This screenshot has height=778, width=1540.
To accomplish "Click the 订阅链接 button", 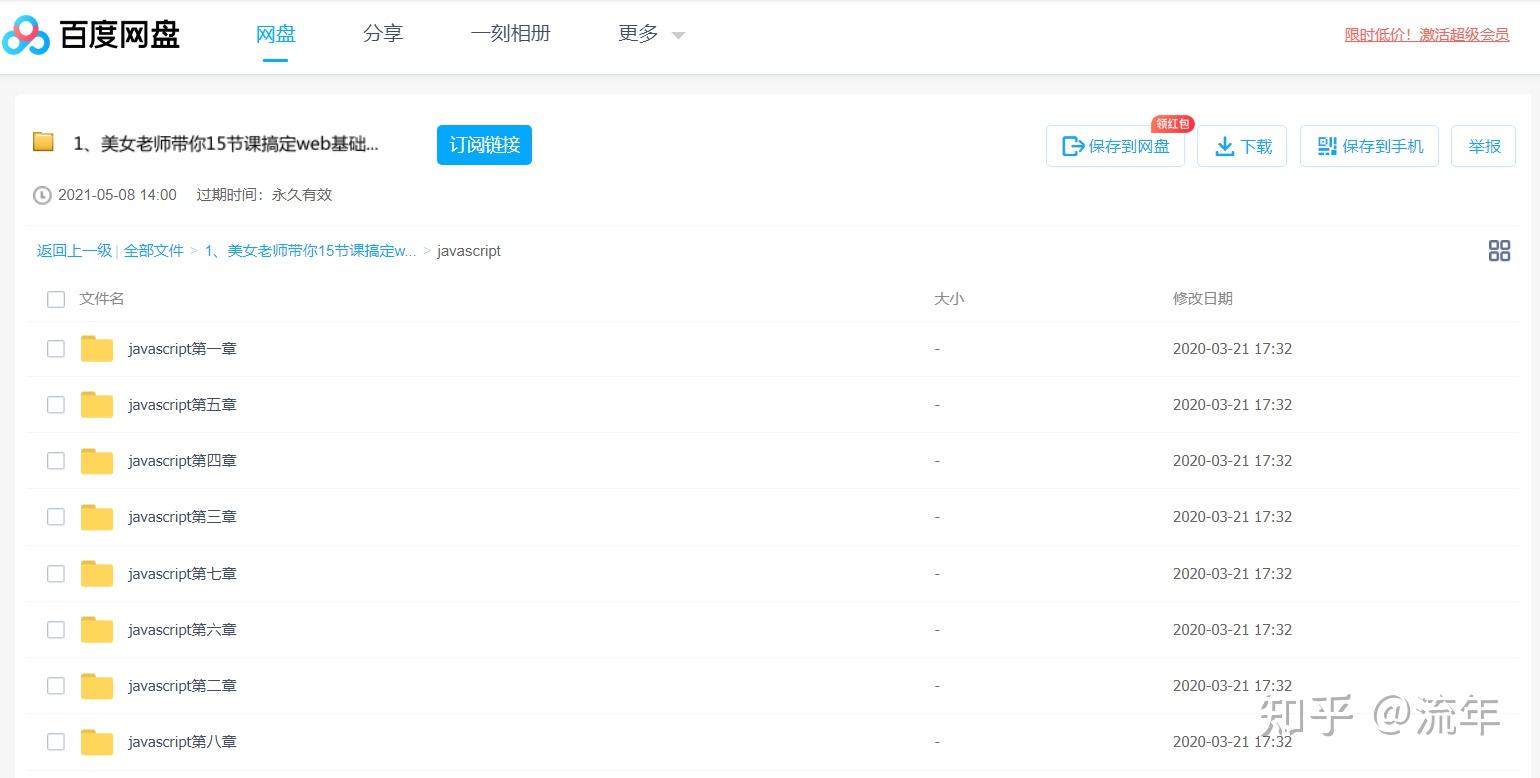I will coord(484,145).
